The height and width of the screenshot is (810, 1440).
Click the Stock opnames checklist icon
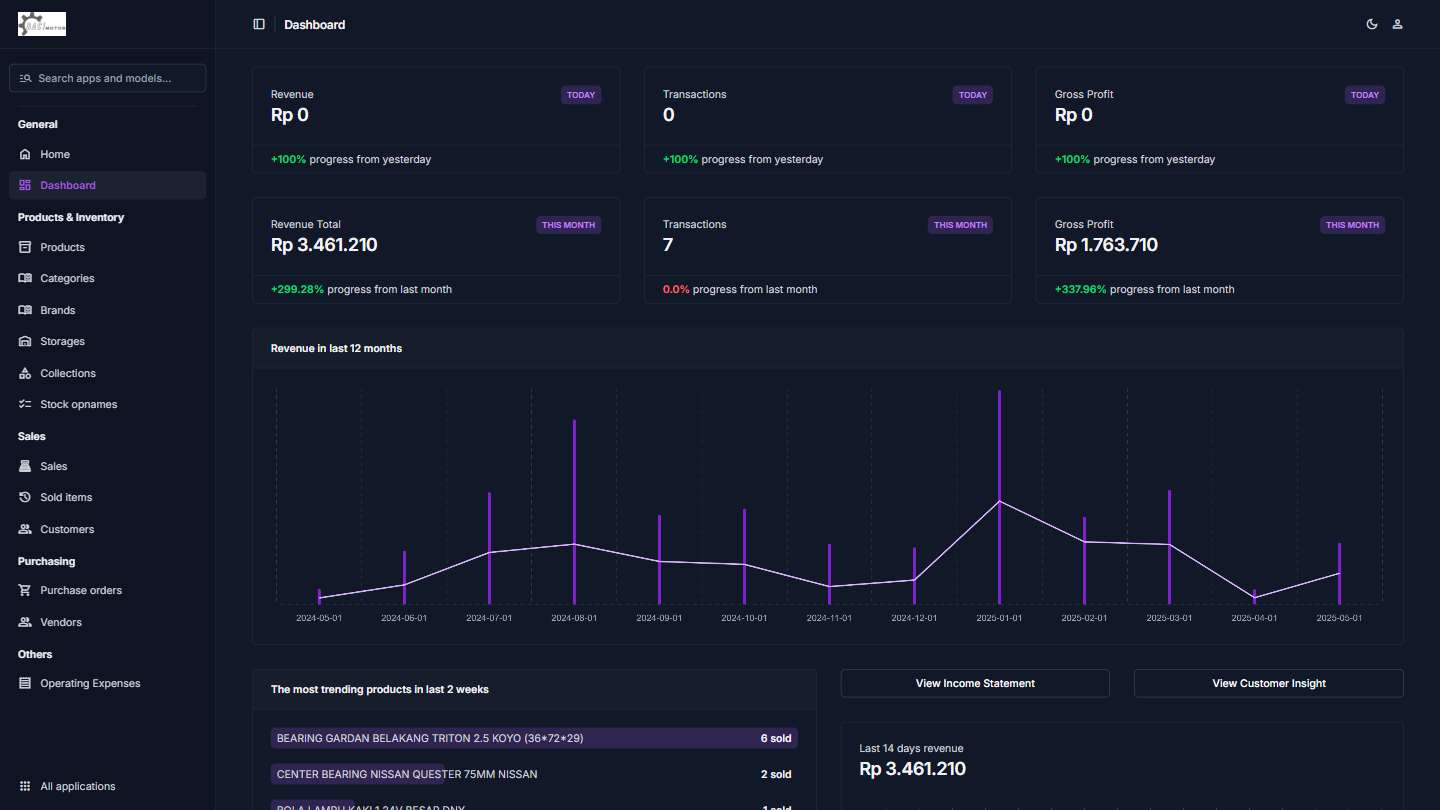click(25, 404)
